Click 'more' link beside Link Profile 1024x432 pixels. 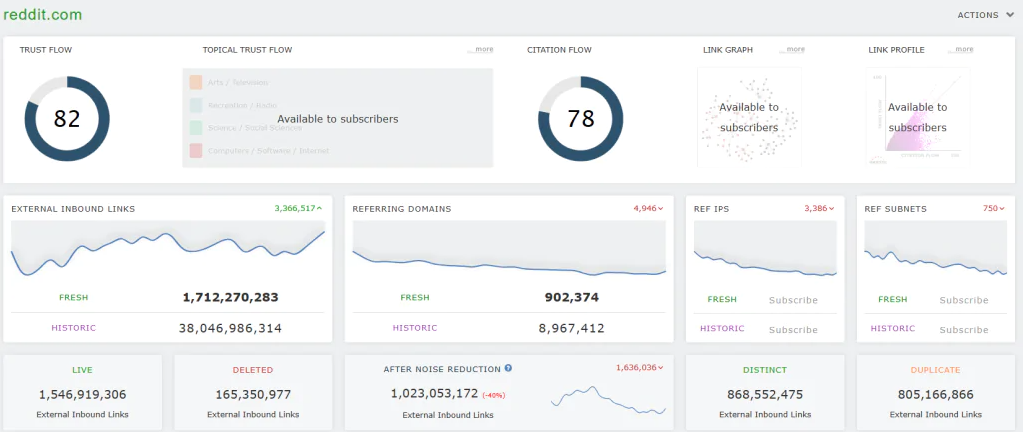[x=962, y=49]
